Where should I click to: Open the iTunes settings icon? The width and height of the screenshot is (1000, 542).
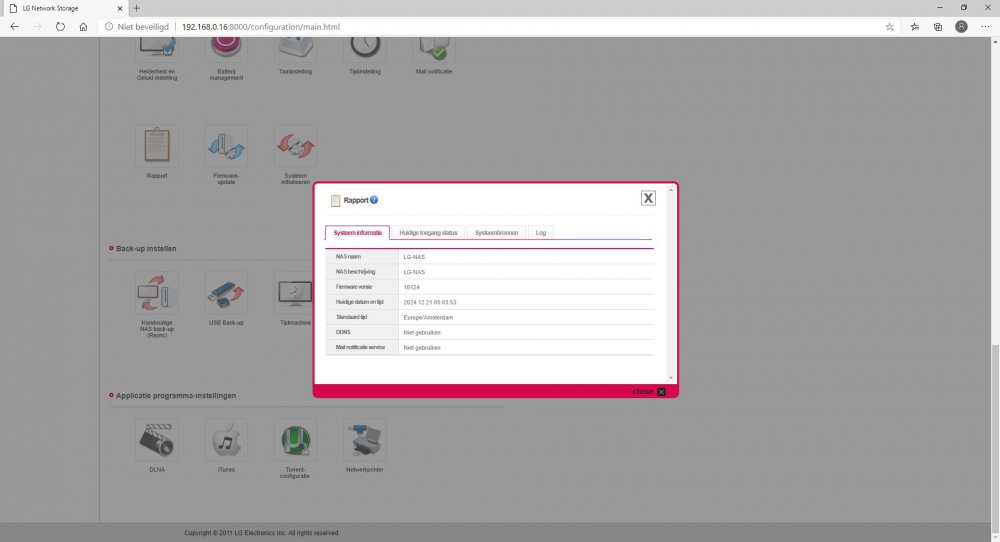[x=226, y=440]
